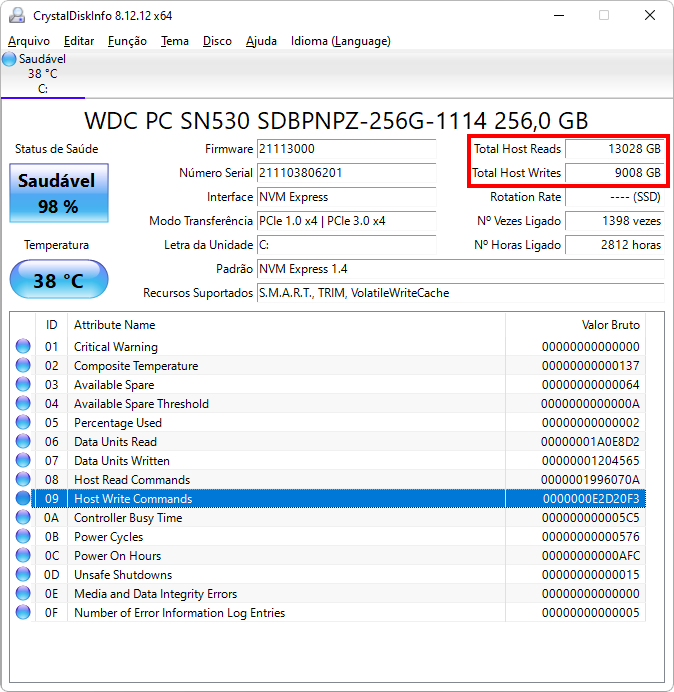Image resolution: width=674 pixels, height=692 pixels.
Task: Click raw value 00000001A0E8D2
Action: click(x=590, y=442)
